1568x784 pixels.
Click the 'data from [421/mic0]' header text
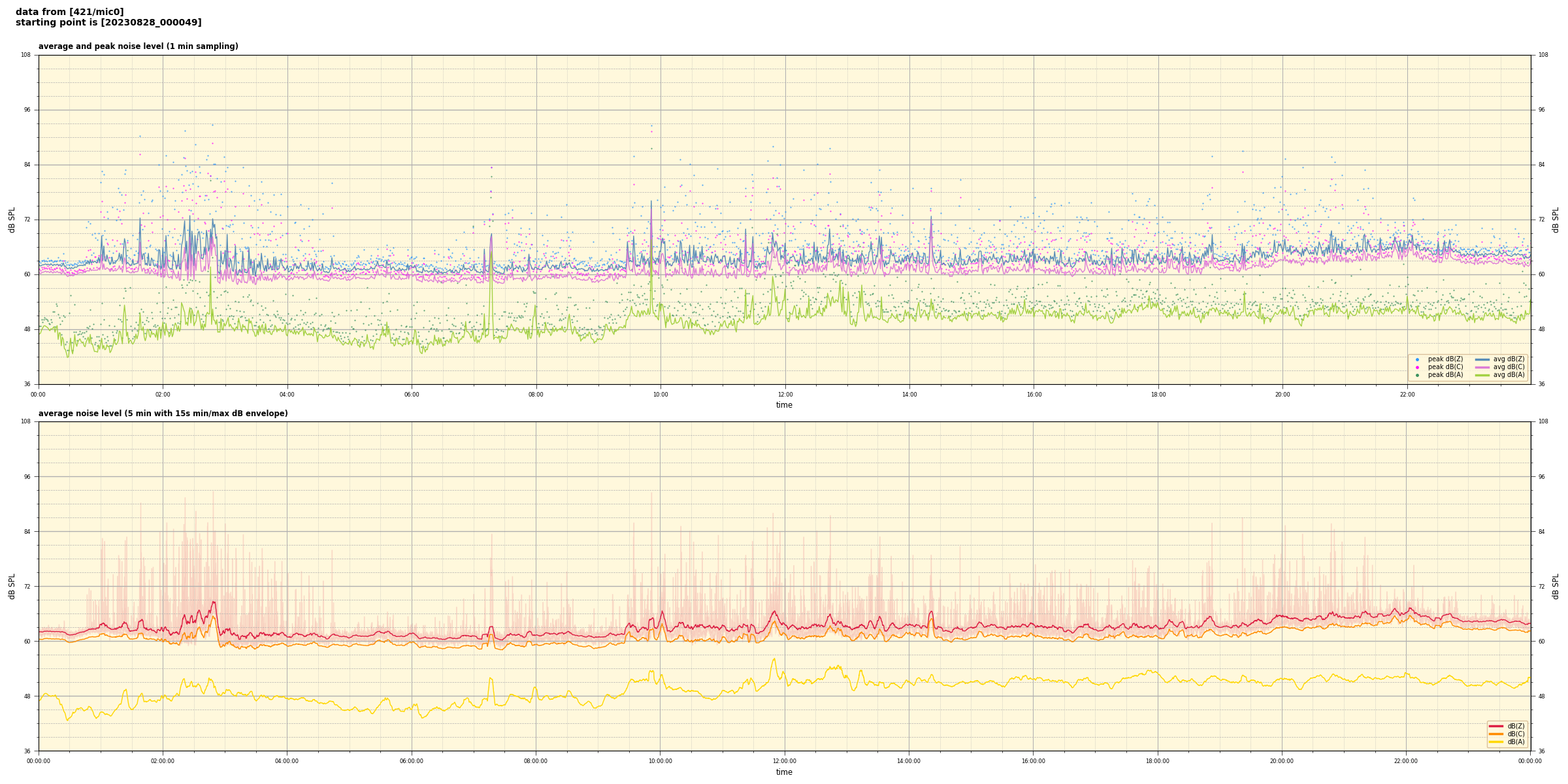69,12
